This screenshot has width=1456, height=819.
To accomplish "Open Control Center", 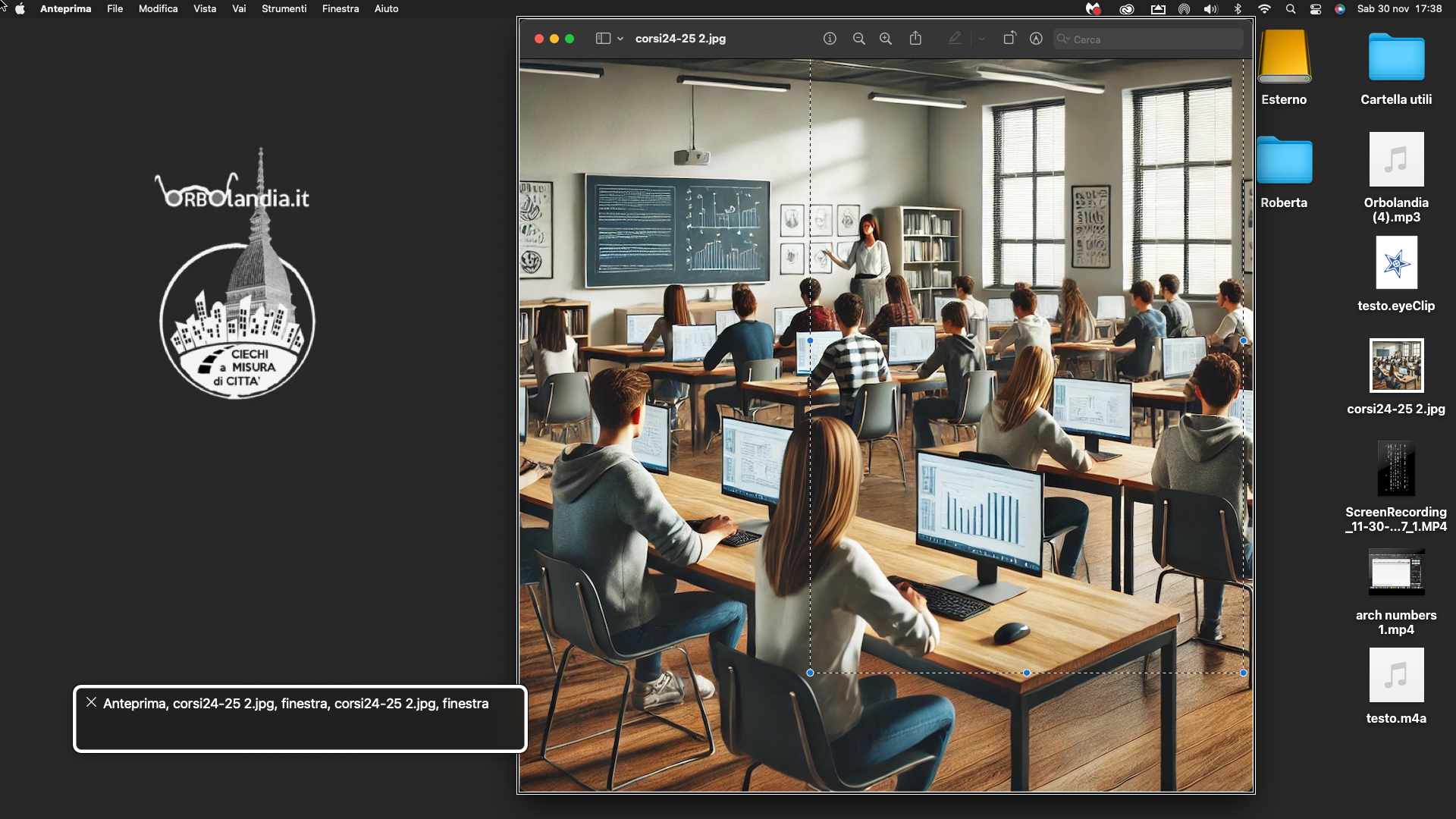I will coord(1316,9).
